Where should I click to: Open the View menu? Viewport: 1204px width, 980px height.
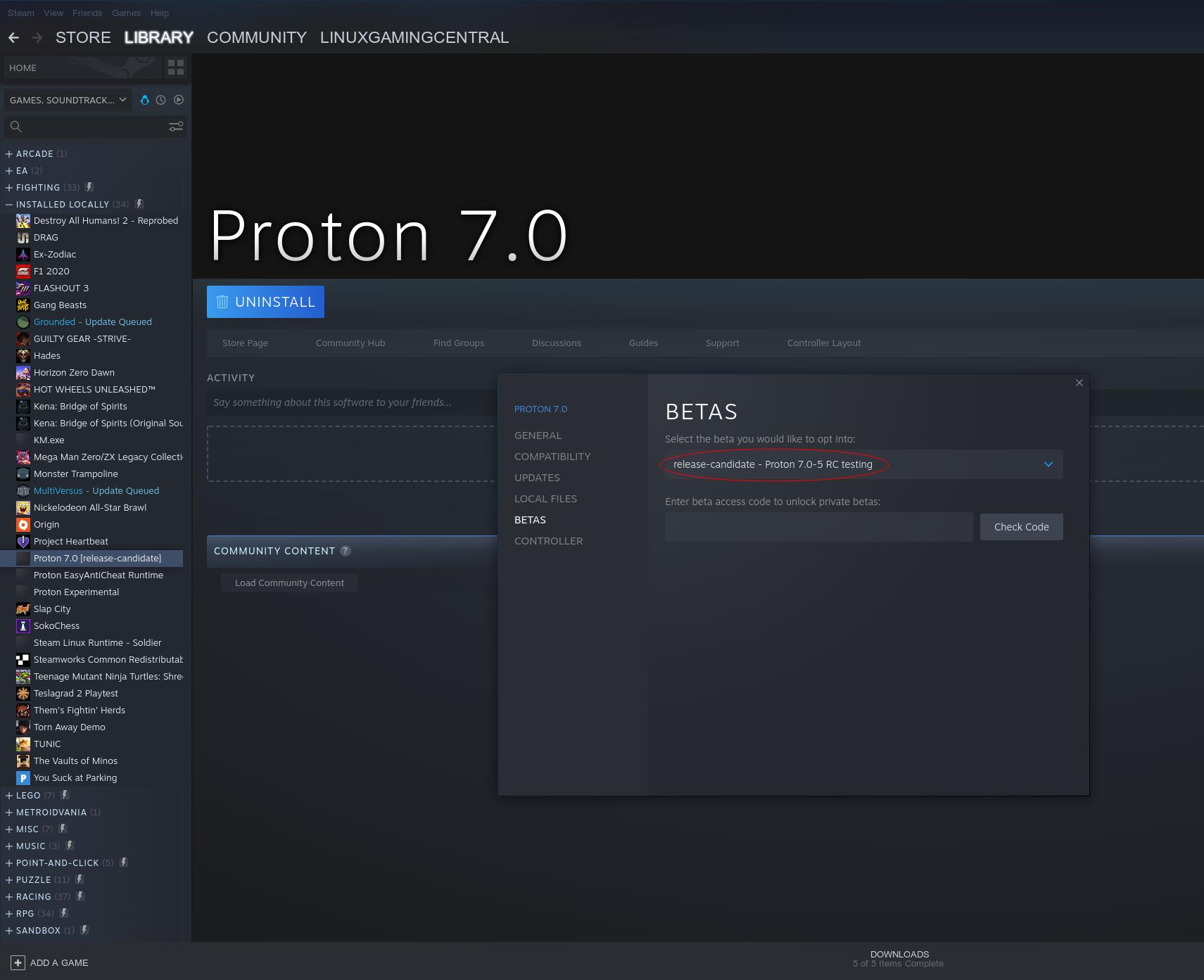point(53,13)
